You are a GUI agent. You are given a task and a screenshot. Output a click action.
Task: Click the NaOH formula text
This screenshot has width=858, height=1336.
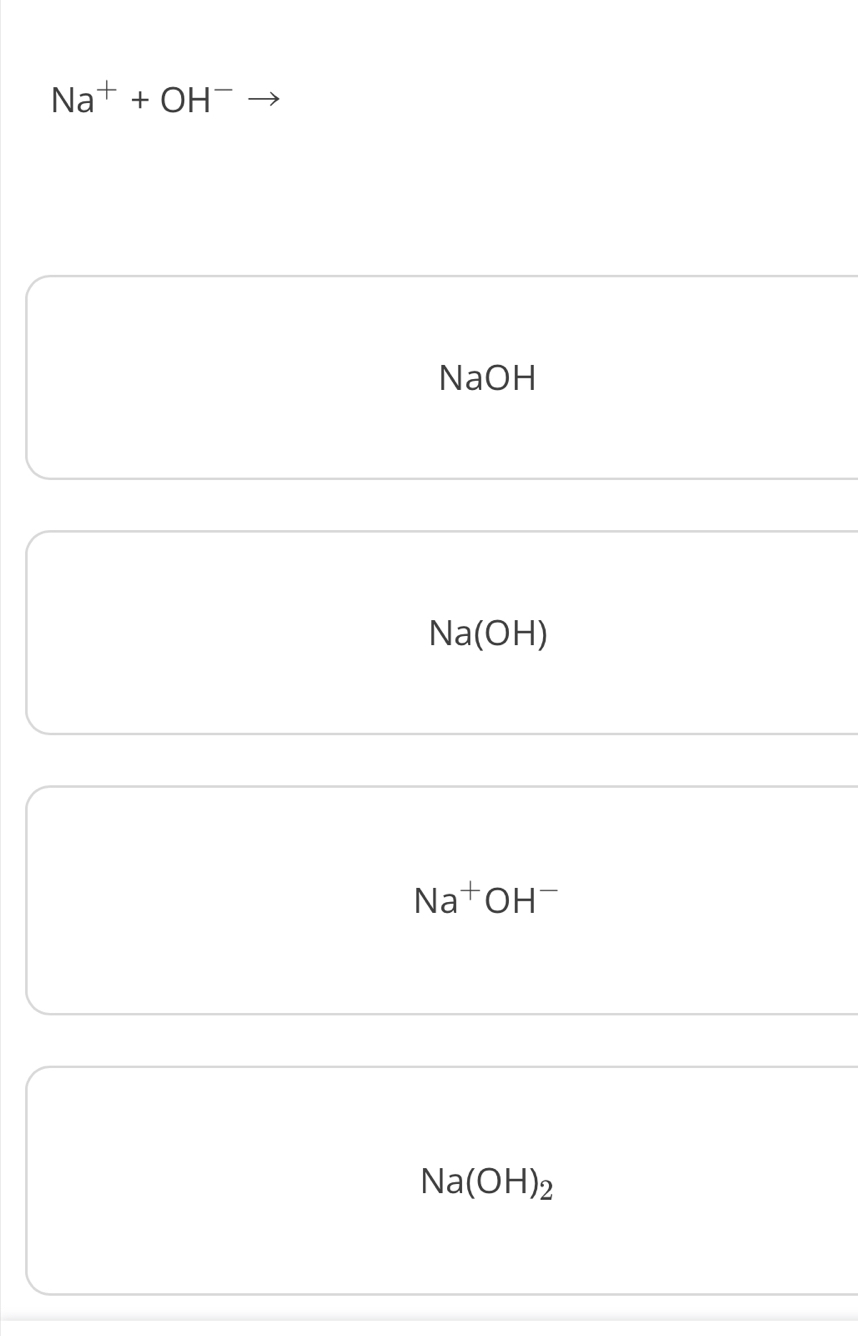click(487, 378)
